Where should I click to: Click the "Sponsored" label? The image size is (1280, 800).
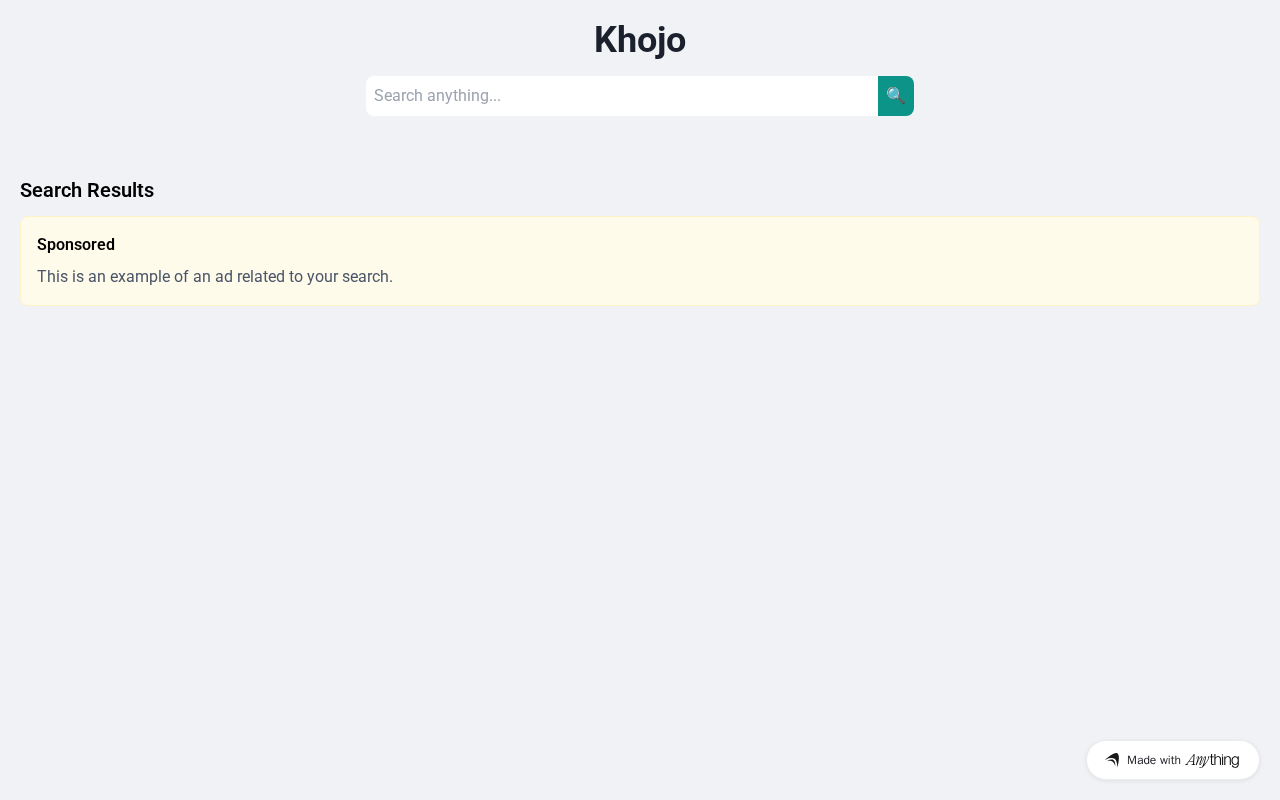coord(76,245)
